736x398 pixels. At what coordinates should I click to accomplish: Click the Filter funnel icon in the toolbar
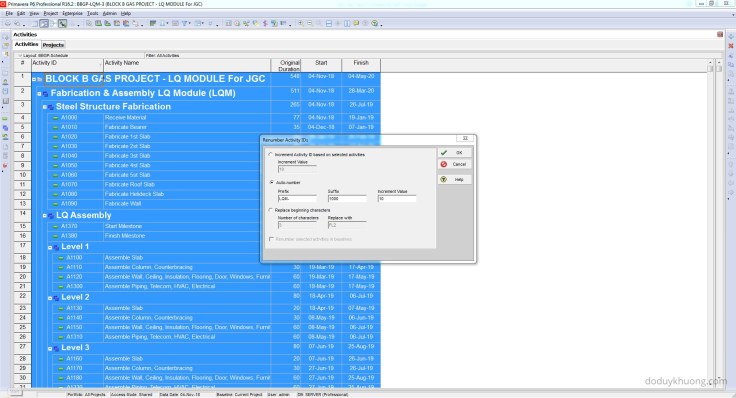click(x=184, y=23)
